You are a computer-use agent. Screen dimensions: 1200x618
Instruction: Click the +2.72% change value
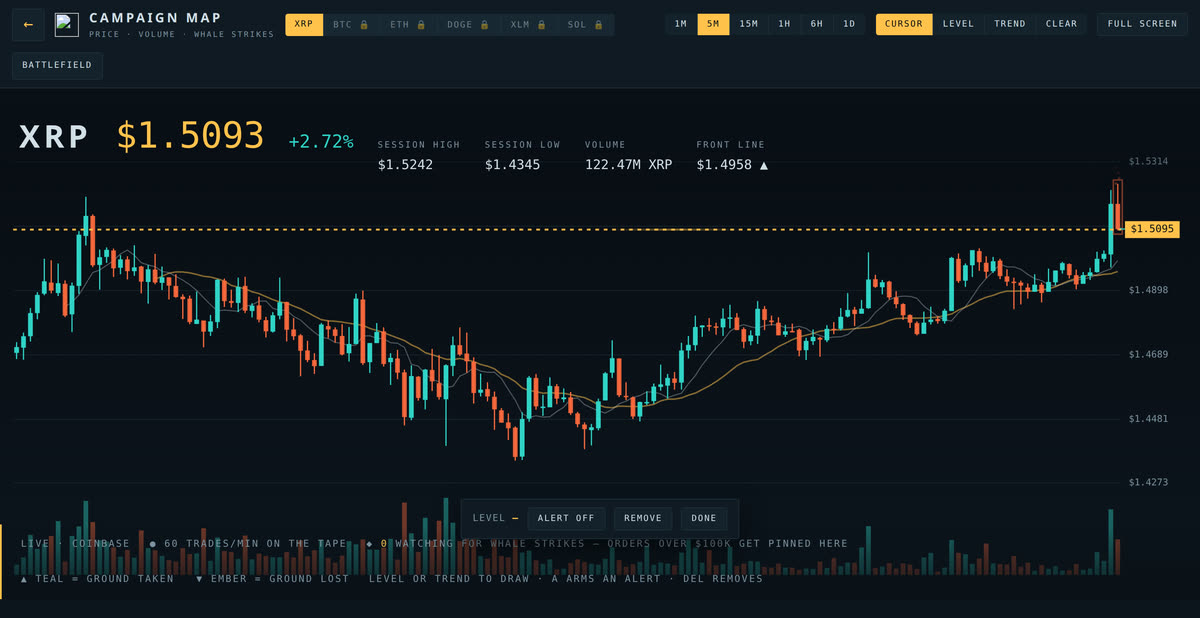[x=321, y=142]
